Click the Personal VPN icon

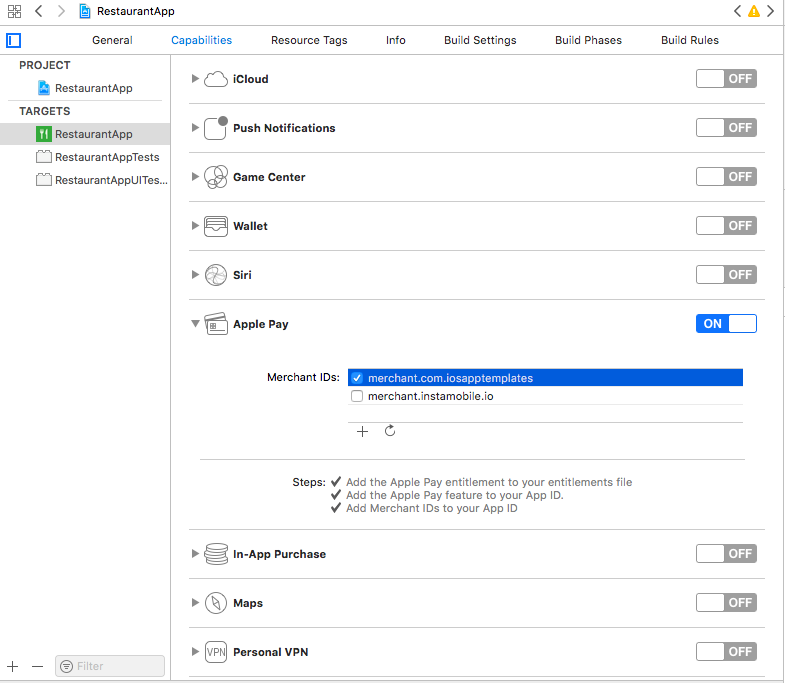[x=216, y=652]
